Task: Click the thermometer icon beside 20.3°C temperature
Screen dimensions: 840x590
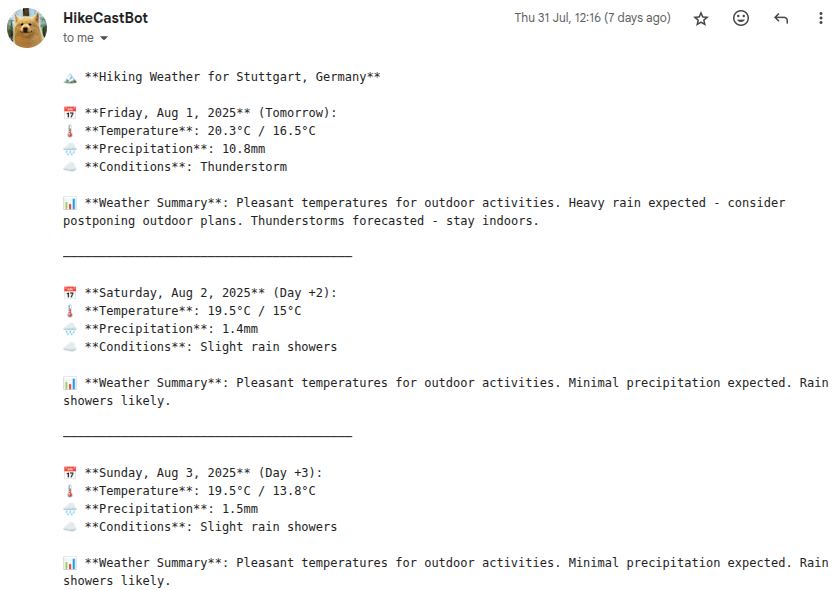Action: pyautogui.click(x=70, y=131)
